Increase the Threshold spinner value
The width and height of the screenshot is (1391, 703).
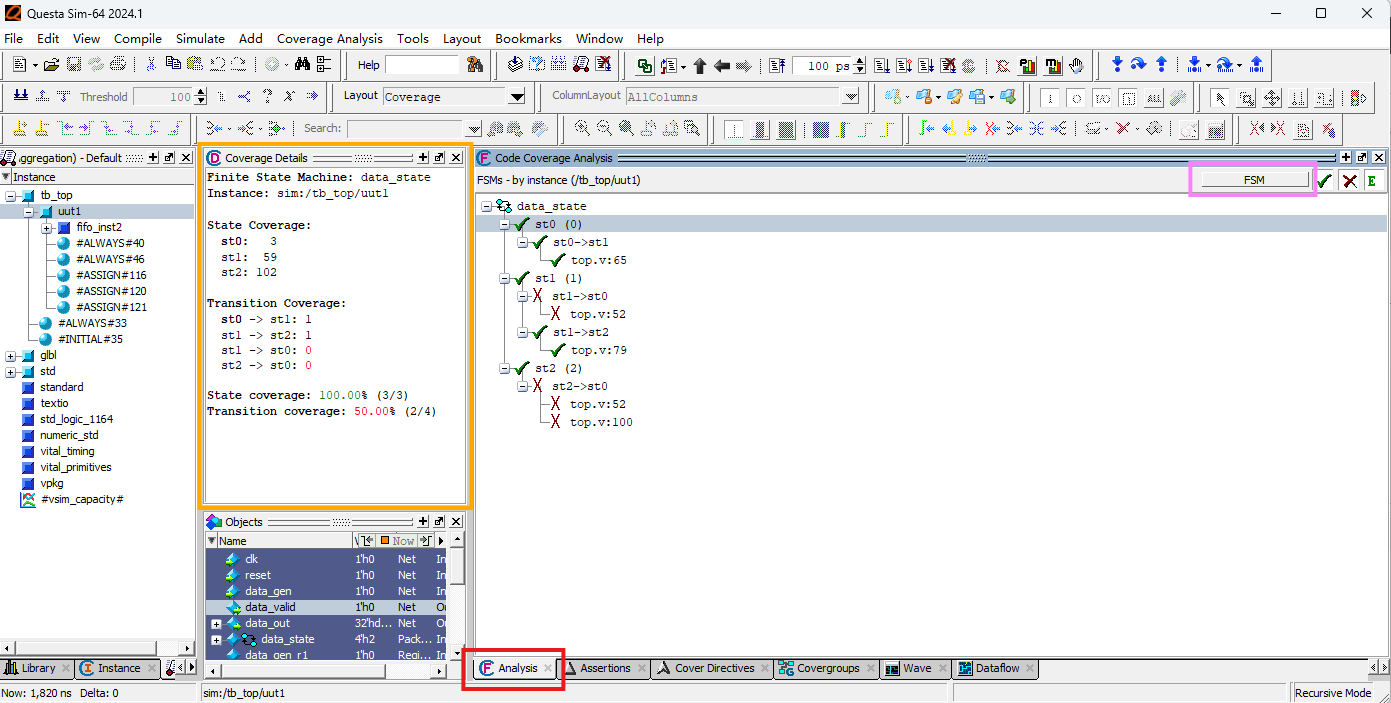[x=201, y=92]
